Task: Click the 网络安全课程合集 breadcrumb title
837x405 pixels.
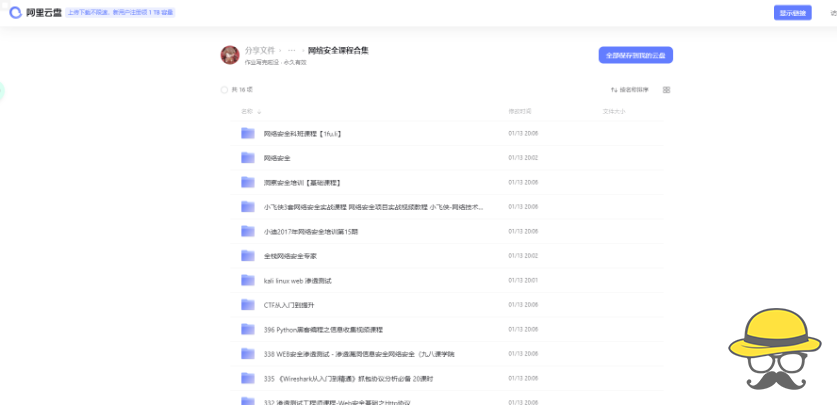Action: [338, 50]
